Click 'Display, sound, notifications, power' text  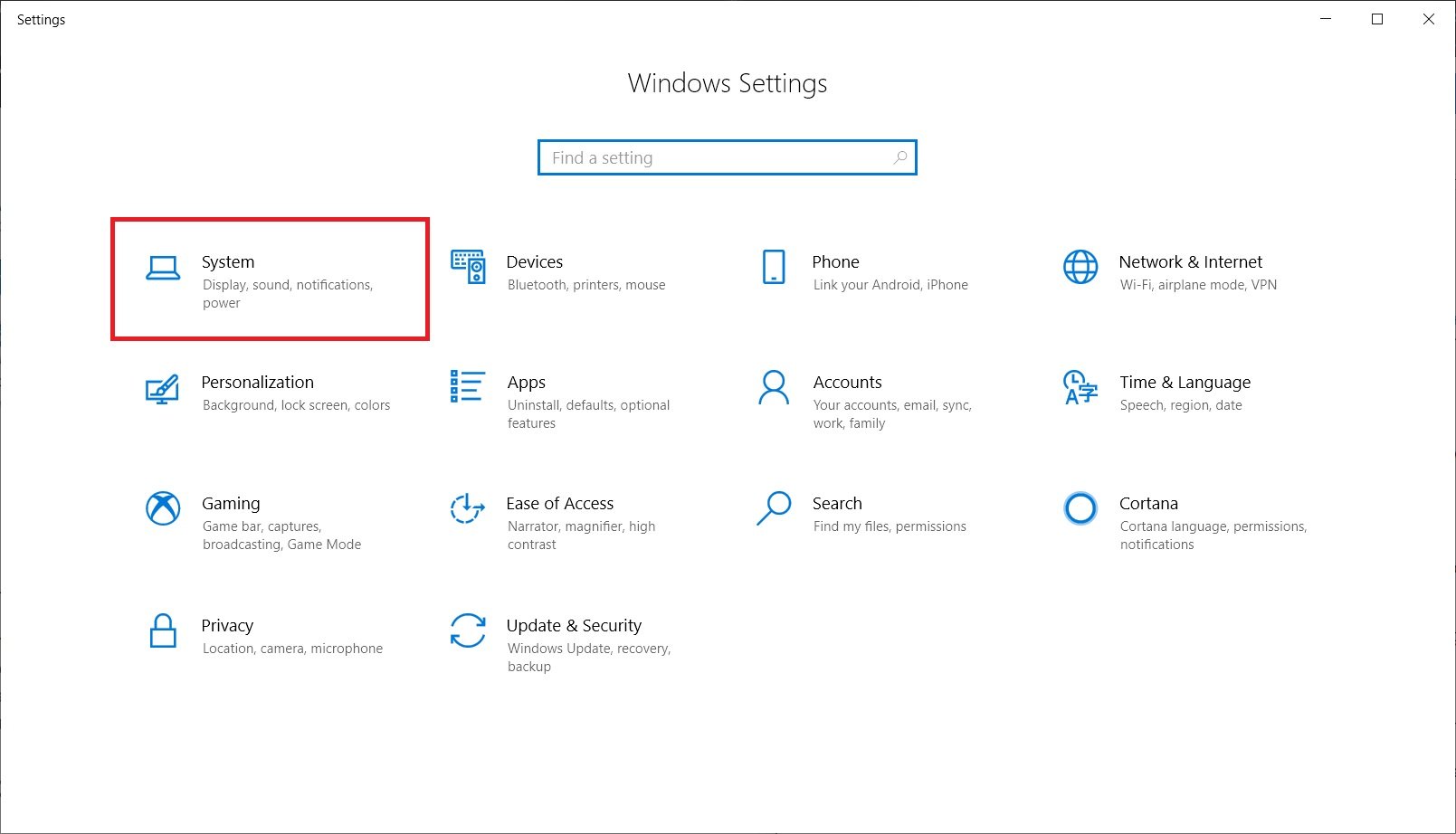288,294
